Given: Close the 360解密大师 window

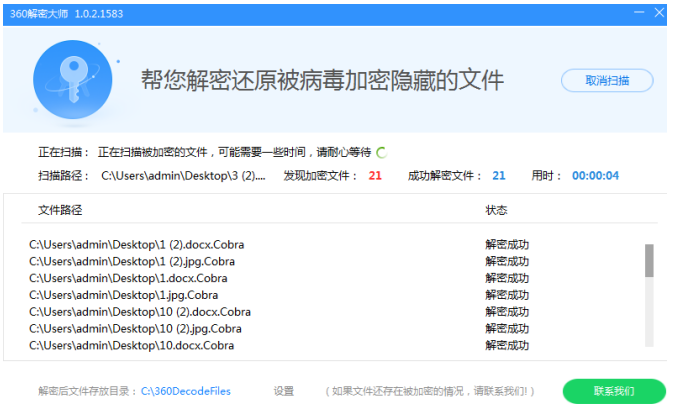Looking at the screenshot, I should click(659, 13).
